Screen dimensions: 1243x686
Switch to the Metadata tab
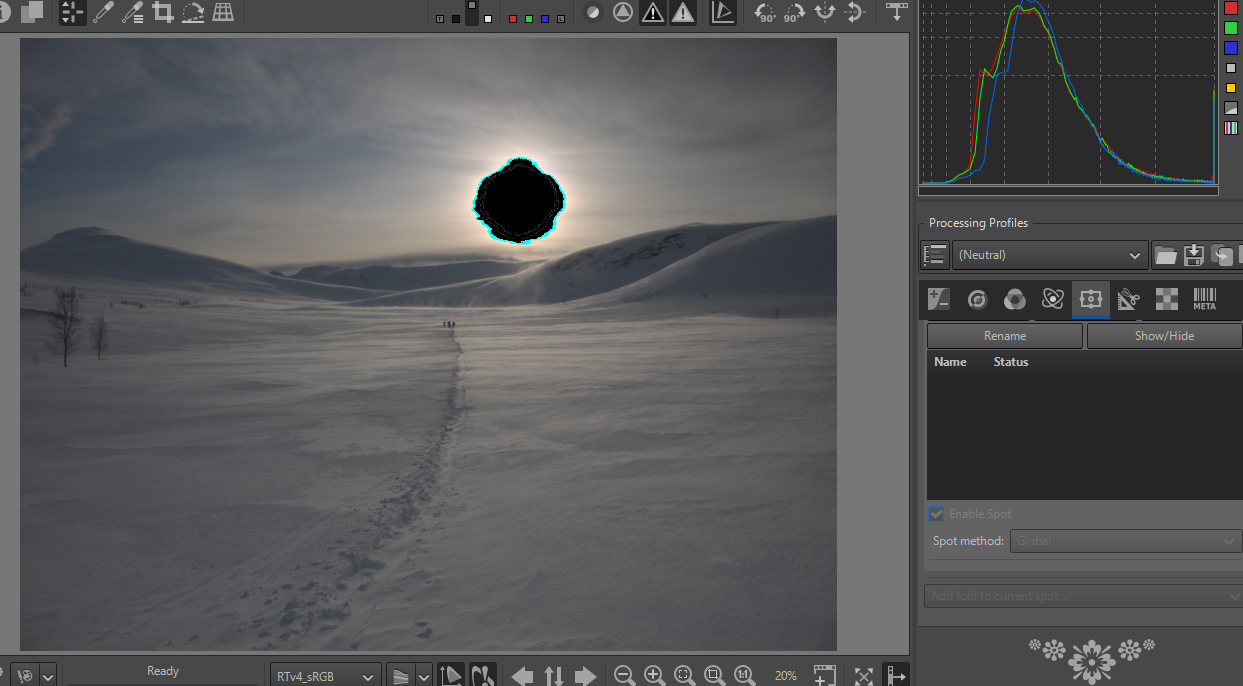(1204, 299)
